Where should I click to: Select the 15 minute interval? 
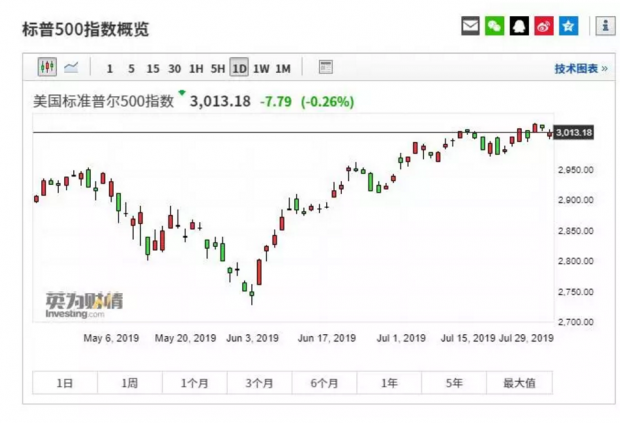pos(153,69)
